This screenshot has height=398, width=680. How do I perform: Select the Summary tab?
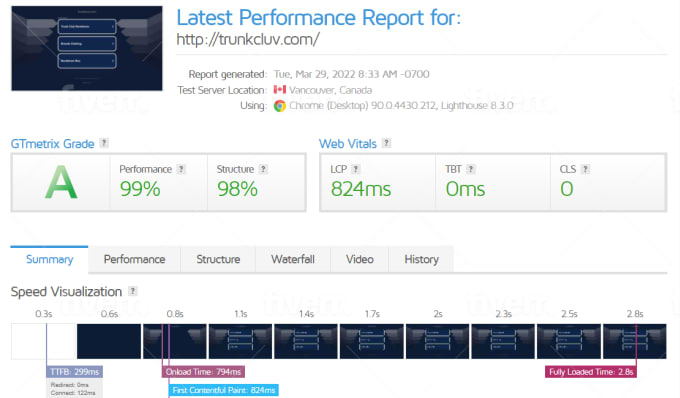(49, 259)
